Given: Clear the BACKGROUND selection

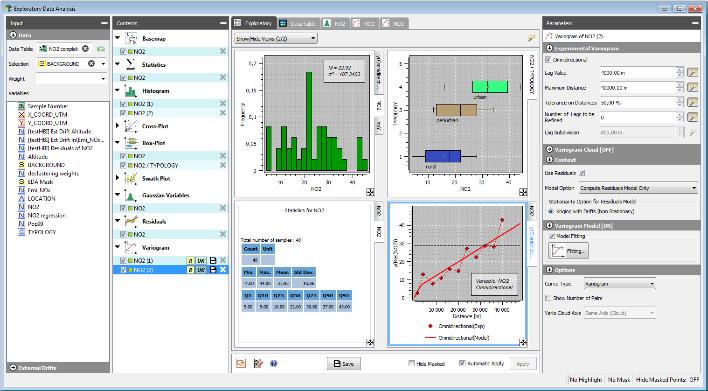Looking at the screenshot, I should click(91, 64).
